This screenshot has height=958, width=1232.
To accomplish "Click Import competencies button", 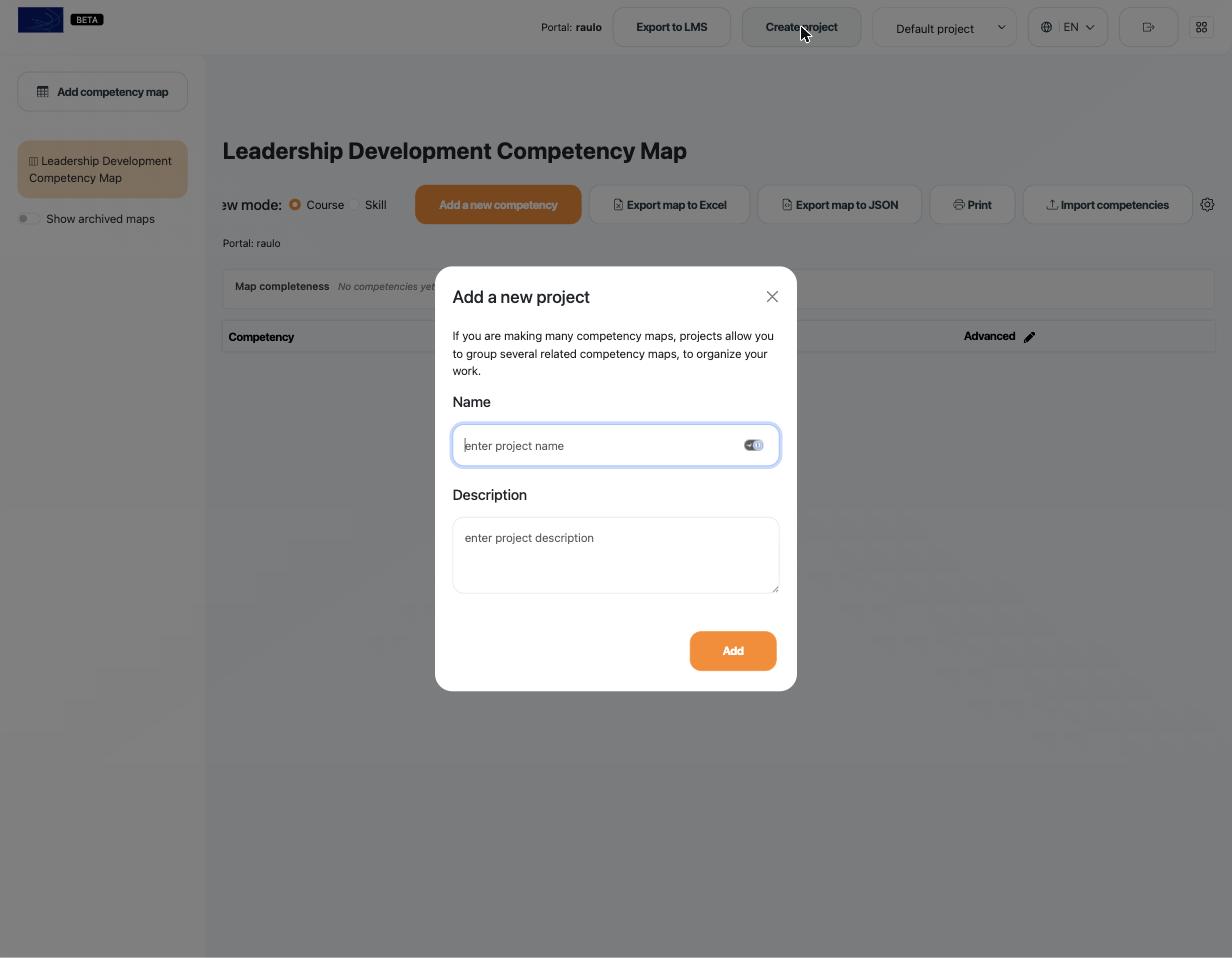I will coord(1107,205).
